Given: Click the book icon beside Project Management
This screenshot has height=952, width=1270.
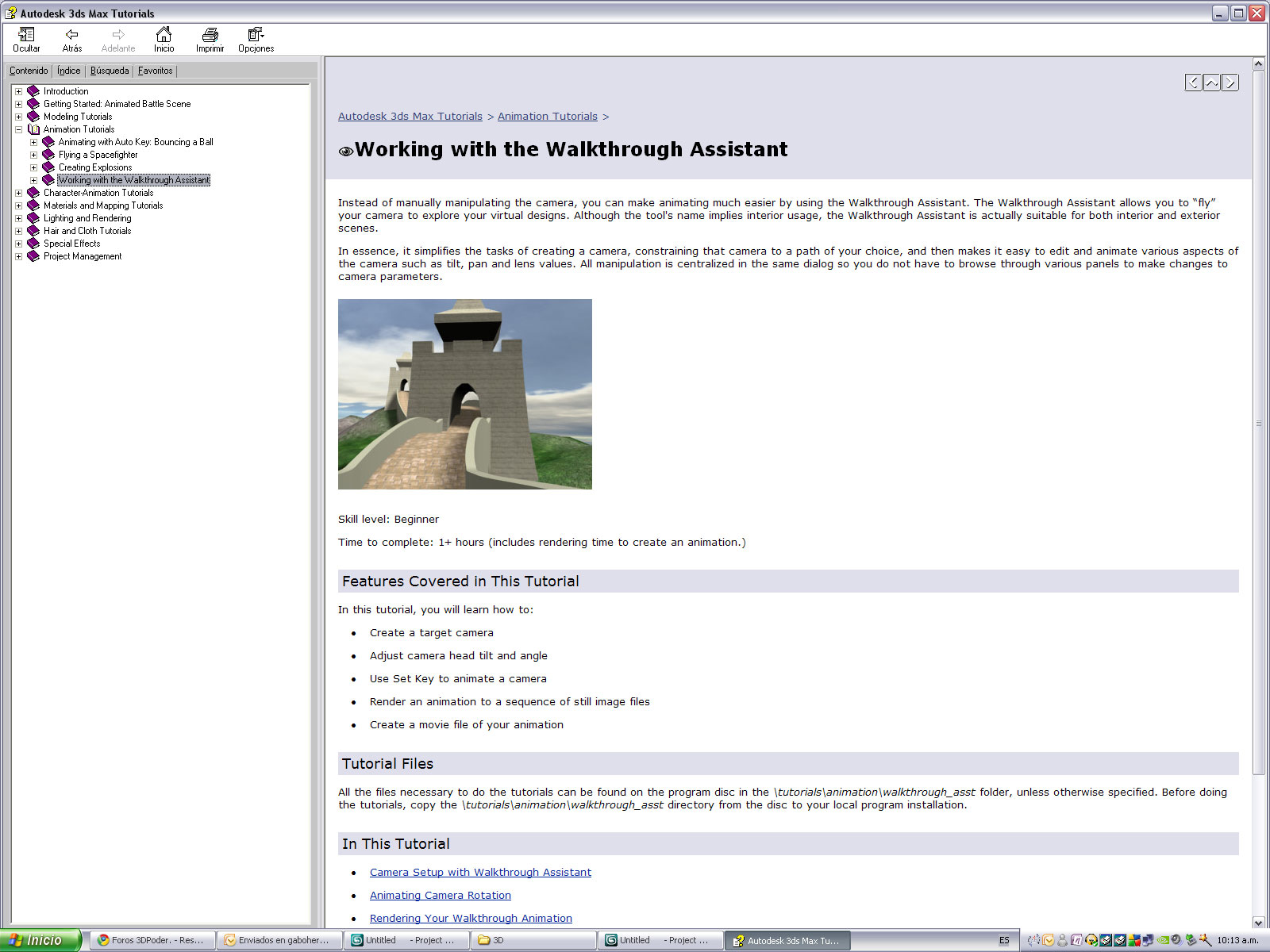Looking at the screenshot, I should [x=33, y=256].
